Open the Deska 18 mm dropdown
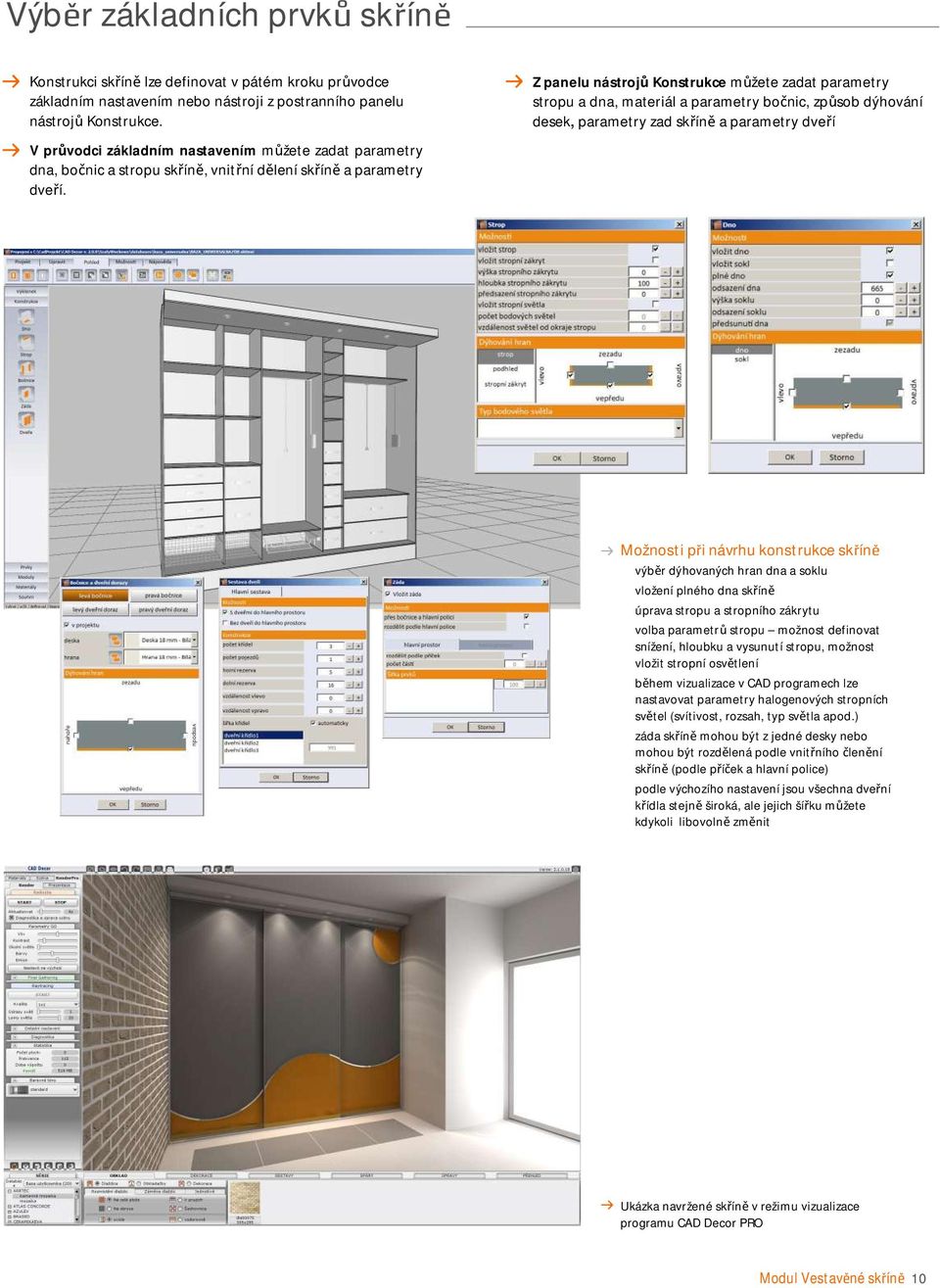The height and width of the screenshot is (1288, 940). pos(162,641)
